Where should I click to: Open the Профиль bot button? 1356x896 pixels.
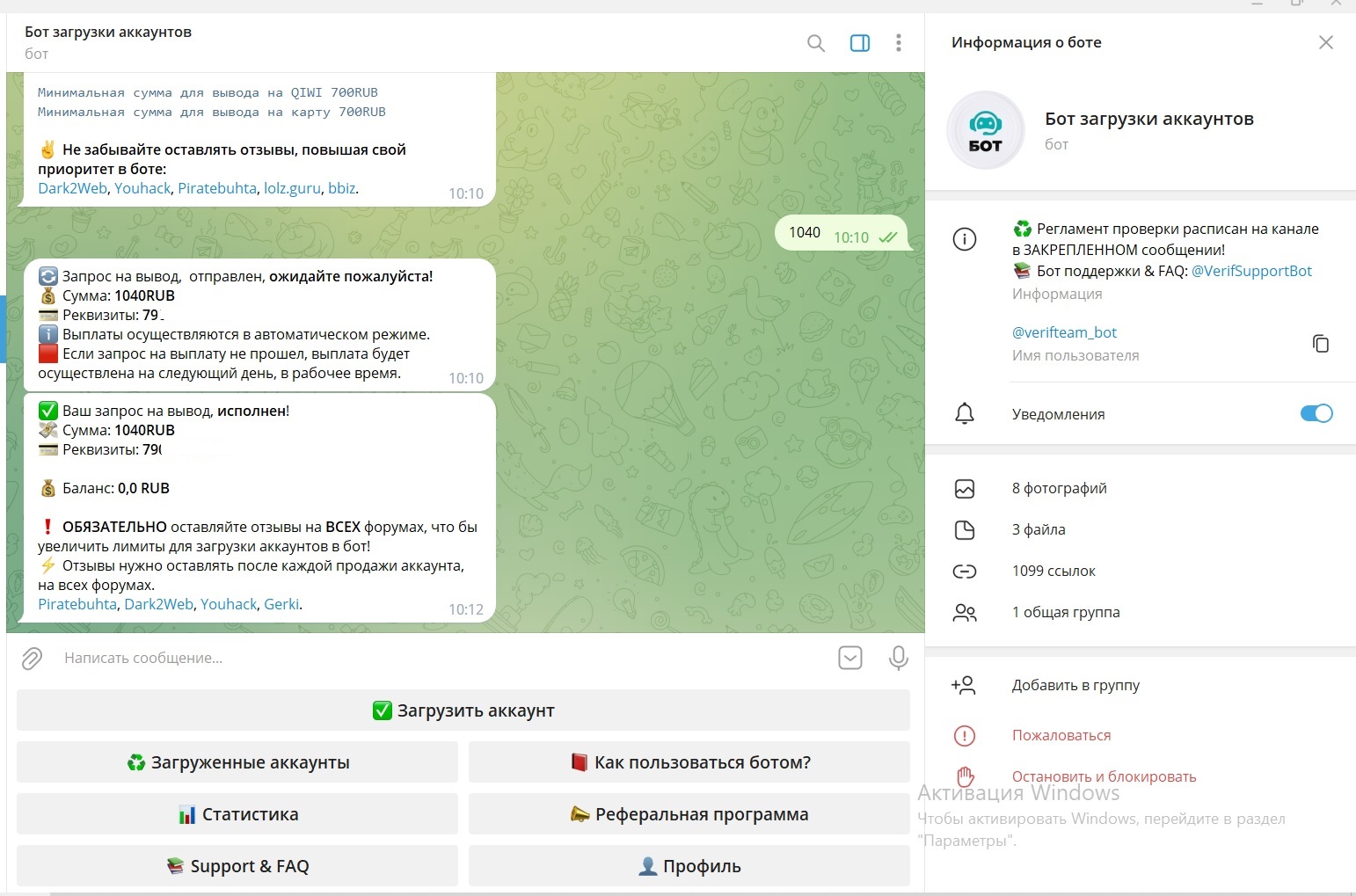pyautogui.click(x=689, y=866)
